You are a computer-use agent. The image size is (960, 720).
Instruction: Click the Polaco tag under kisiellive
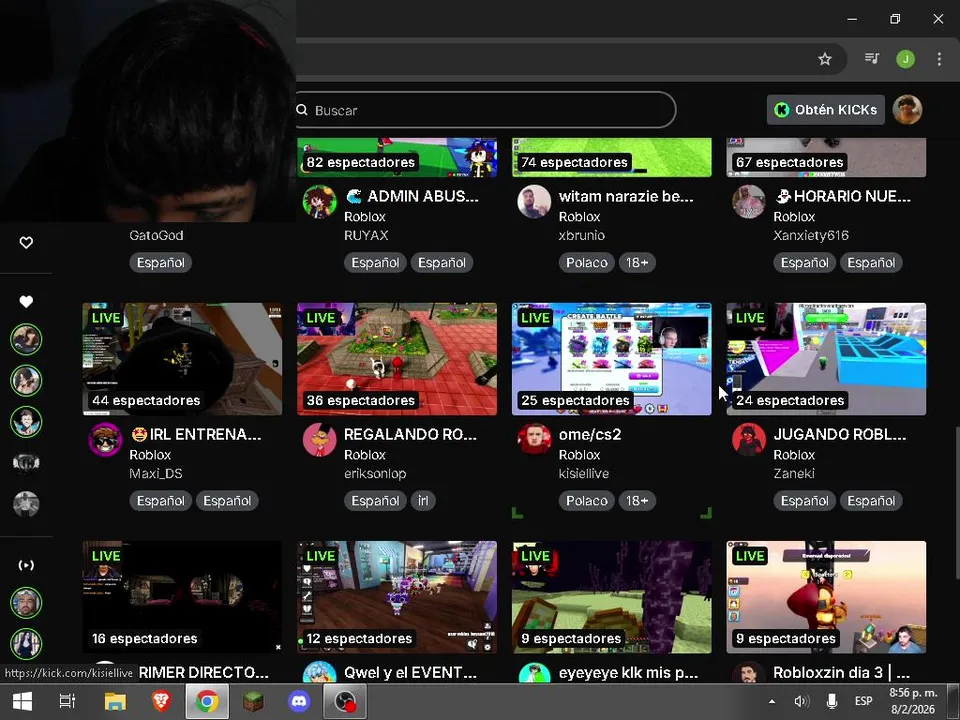coord(587,501)
